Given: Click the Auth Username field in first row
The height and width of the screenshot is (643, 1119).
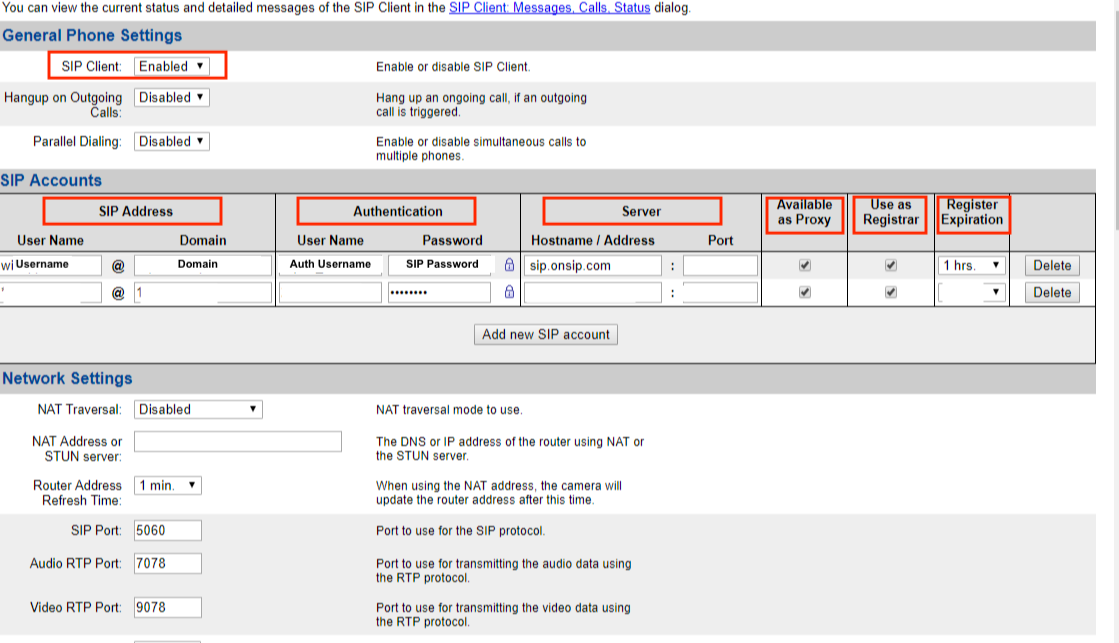Looking at the screenshot, I should point(330,265).
